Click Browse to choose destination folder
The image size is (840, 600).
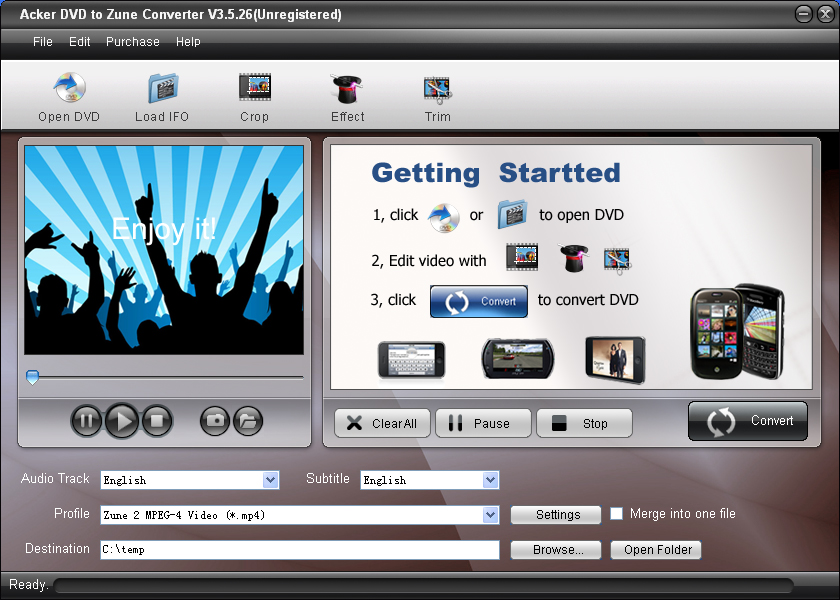[x=555, y=549]
